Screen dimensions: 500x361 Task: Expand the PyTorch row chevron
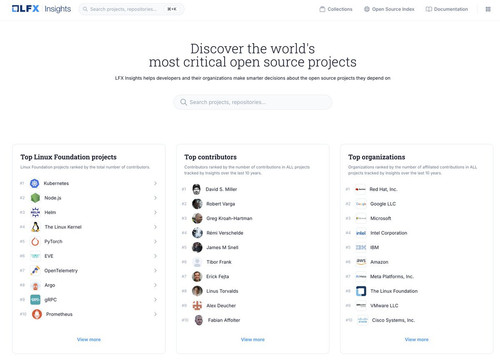click(155, 241)
